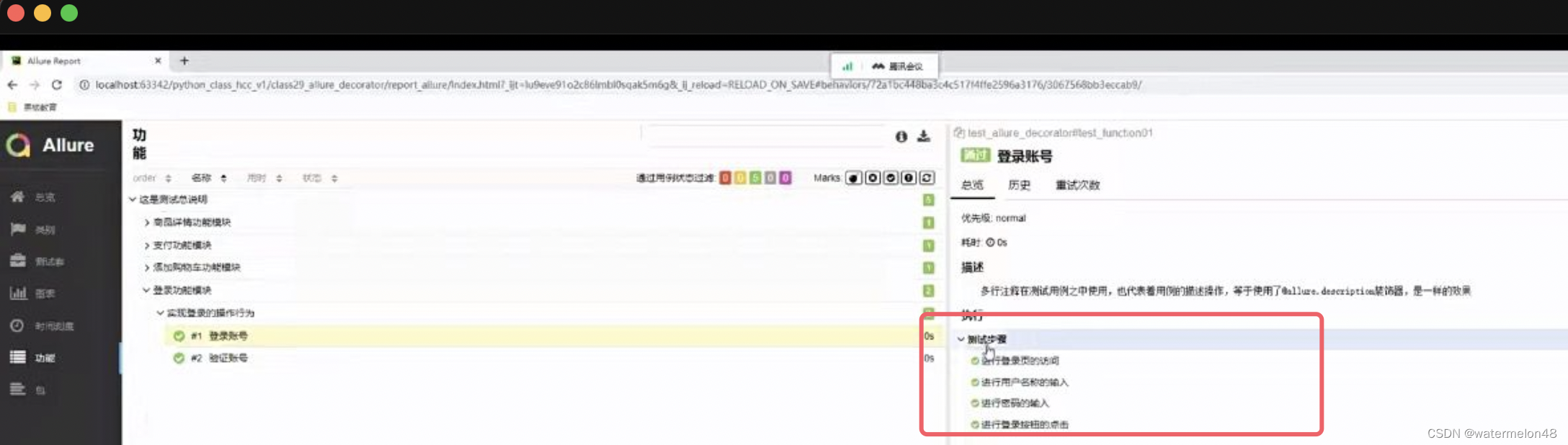Toggle the first Marks filter button
Image resolution: width=1568 pixels, height=445 pixels.
click(x=854, y=178)
